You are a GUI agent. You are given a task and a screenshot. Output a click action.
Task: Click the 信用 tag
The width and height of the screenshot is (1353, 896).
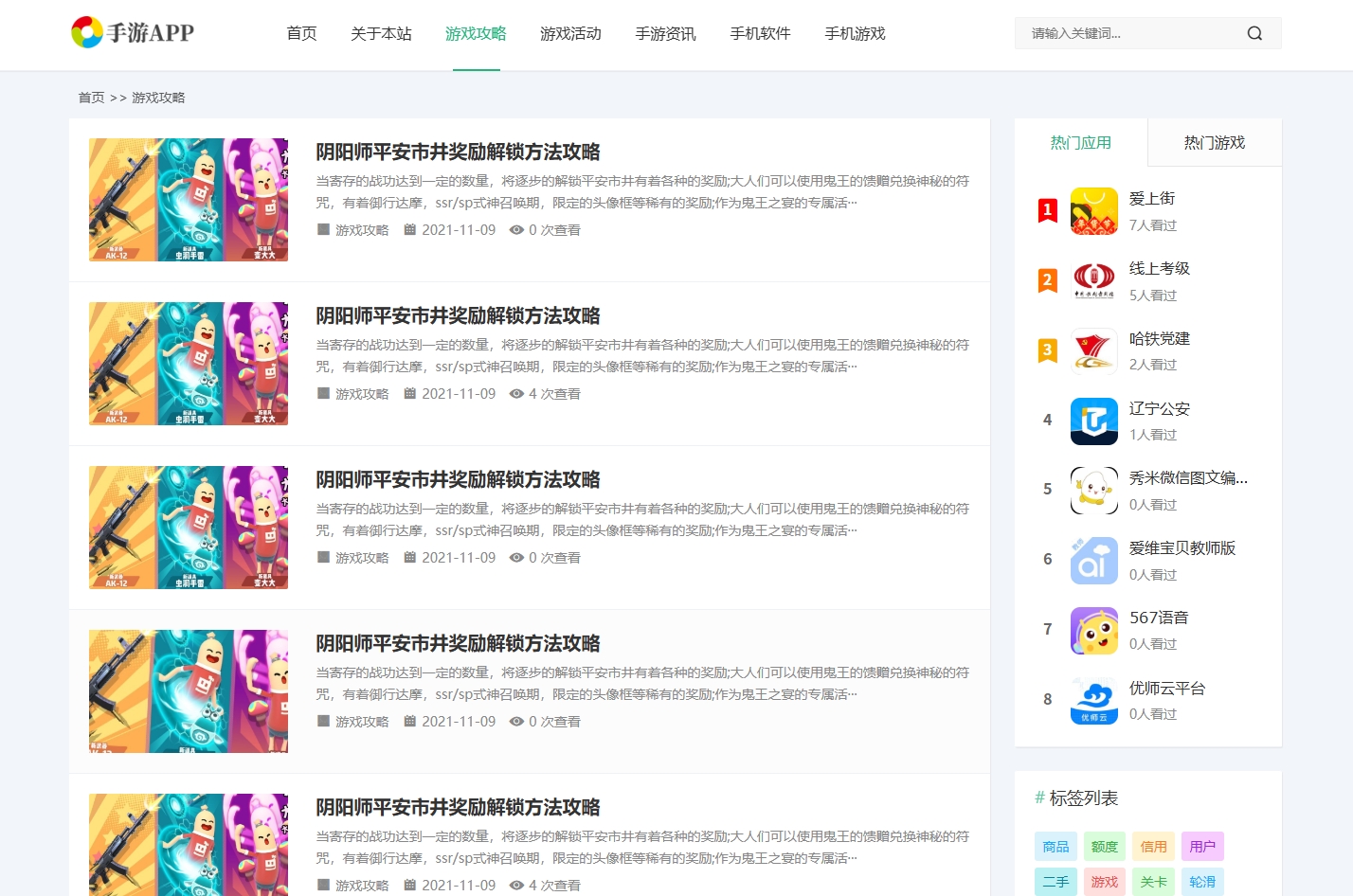click(x=1154, y=847)
